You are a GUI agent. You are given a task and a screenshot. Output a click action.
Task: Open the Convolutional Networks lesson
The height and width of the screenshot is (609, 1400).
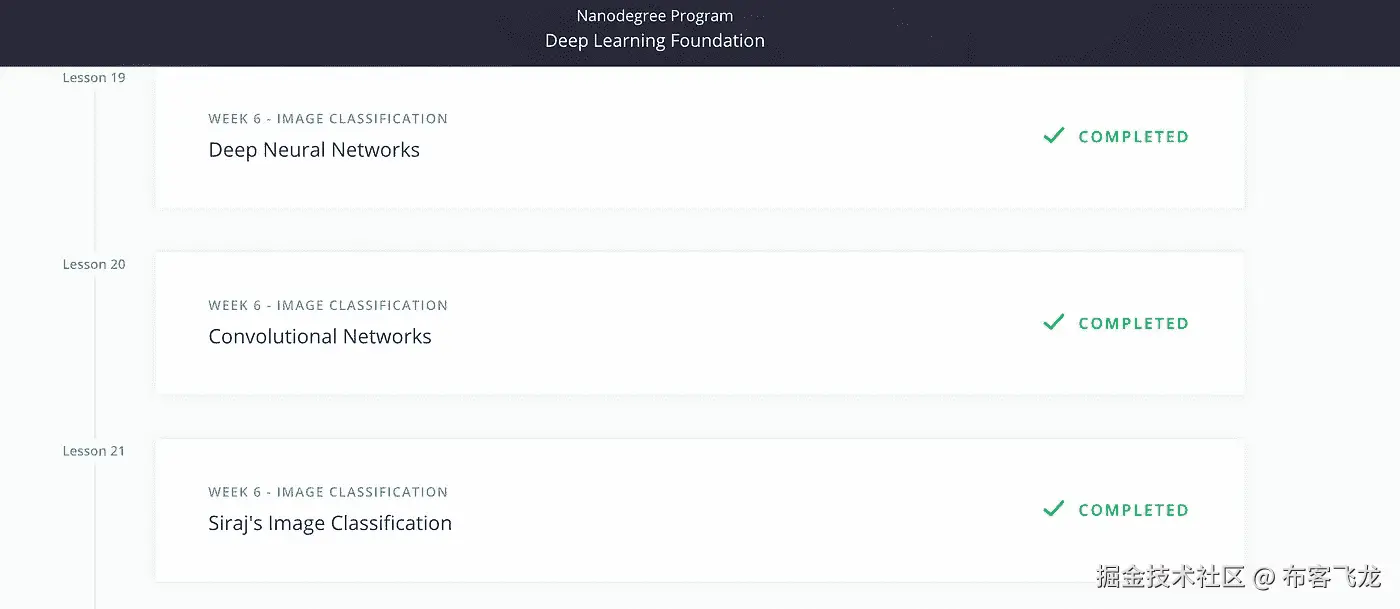(x=320, y=337)
